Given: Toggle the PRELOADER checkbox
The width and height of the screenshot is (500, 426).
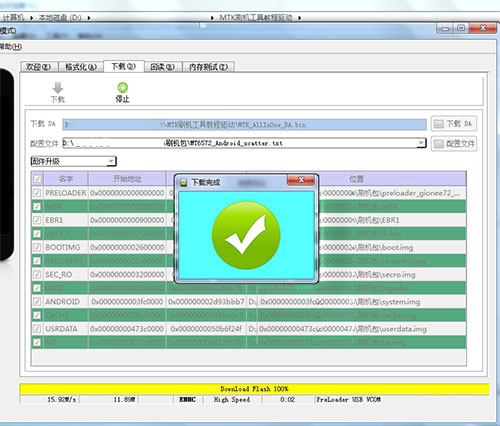Looking at the screenshot, I should click(37, 193).
